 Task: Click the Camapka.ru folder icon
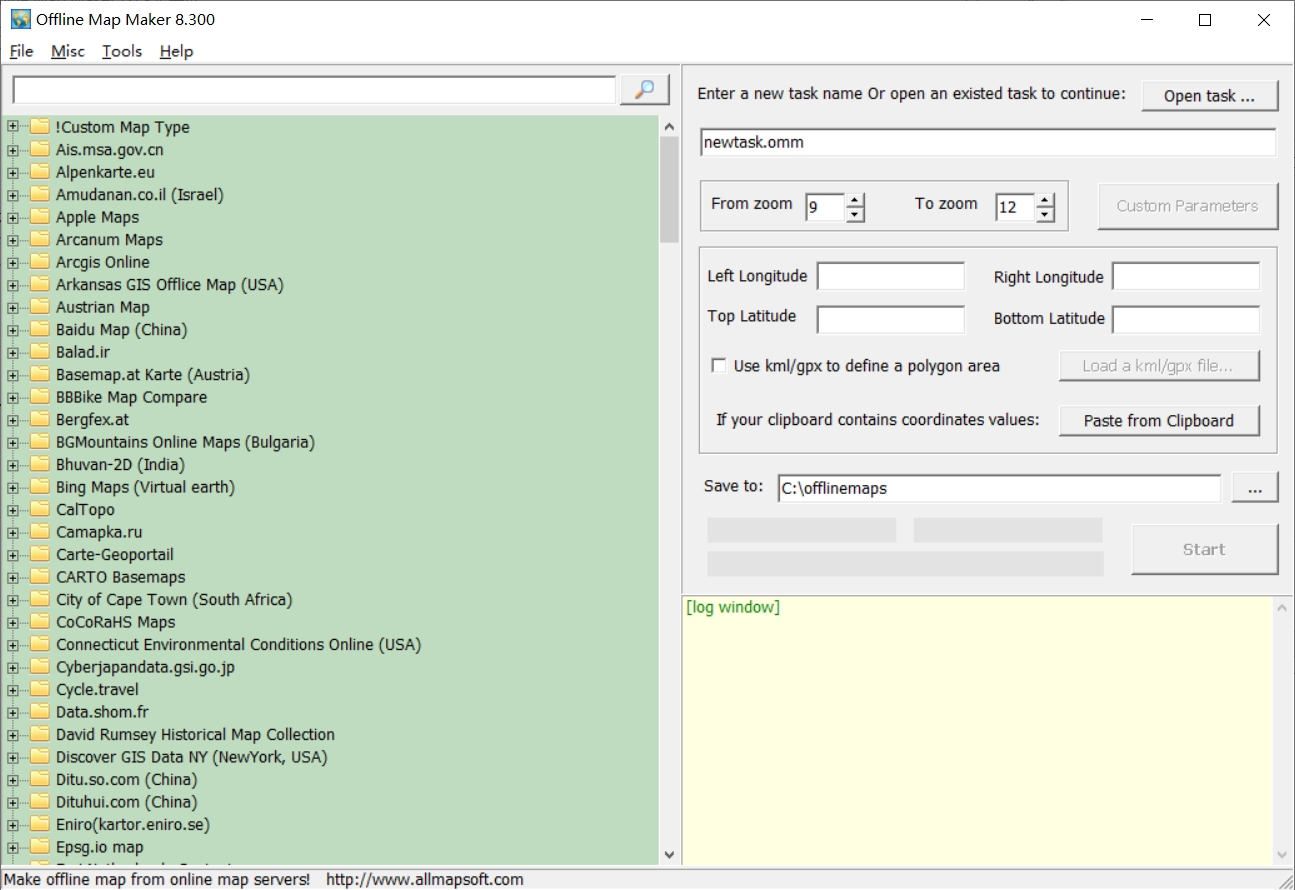[x=40, y=532]
